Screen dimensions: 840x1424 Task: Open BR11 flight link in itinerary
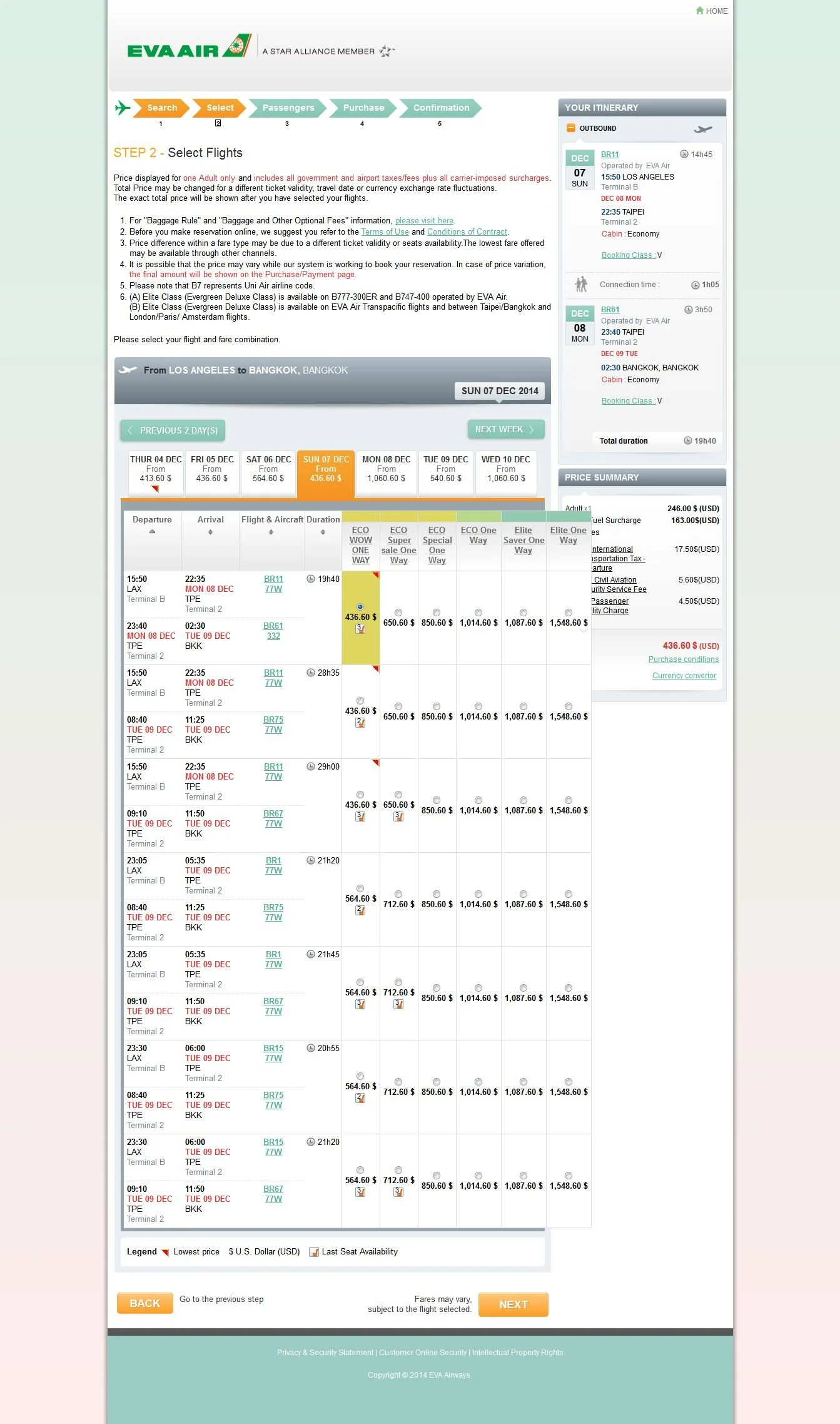tap(610, 155)
